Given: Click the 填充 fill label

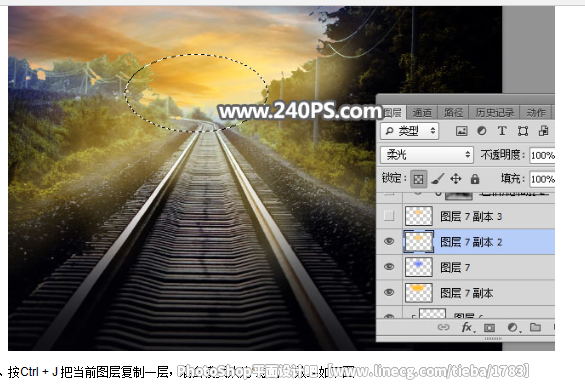Looking at the screenshot, I should [x=513, y=179].
